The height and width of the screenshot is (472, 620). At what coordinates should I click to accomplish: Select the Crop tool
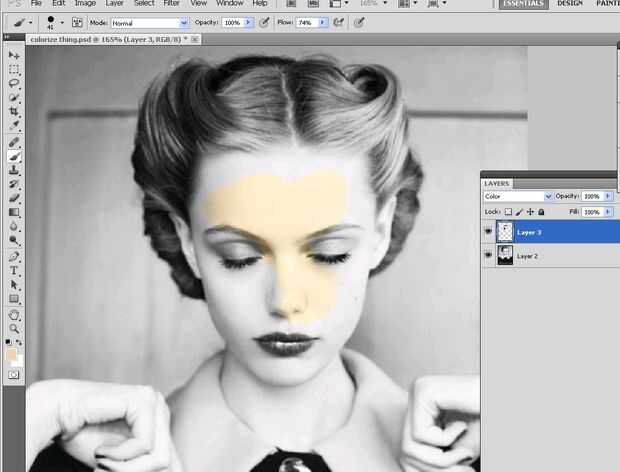click(14, 112)
